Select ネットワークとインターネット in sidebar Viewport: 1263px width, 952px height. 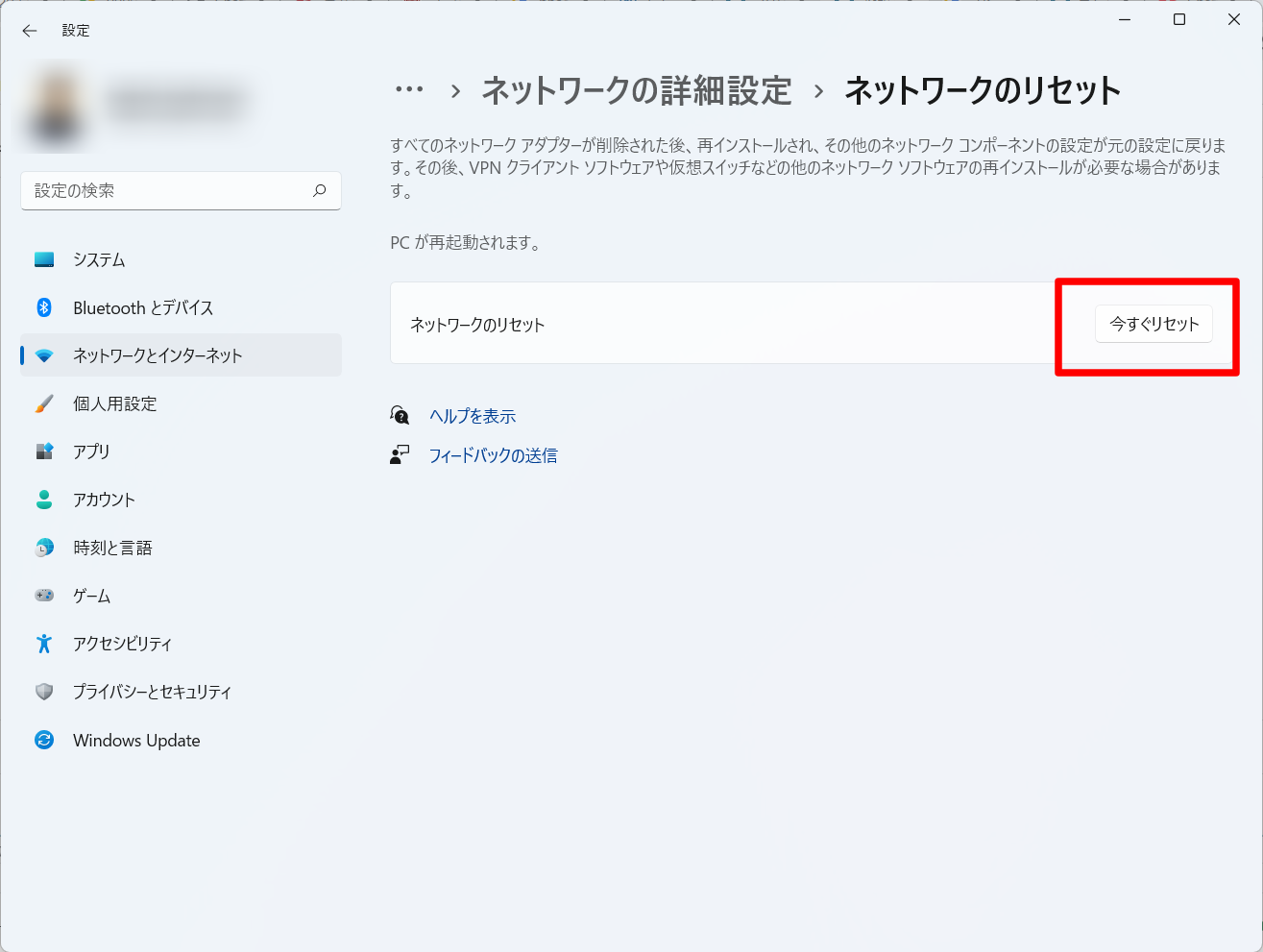[158, 355]
